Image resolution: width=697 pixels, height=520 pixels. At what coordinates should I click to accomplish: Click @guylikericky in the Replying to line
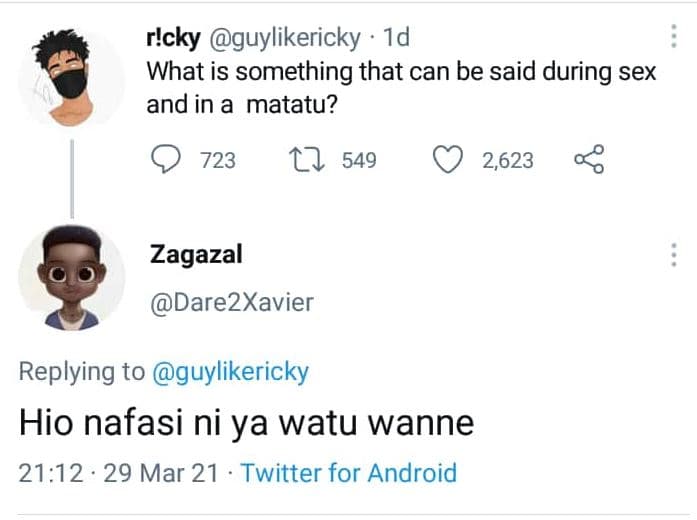230,373
